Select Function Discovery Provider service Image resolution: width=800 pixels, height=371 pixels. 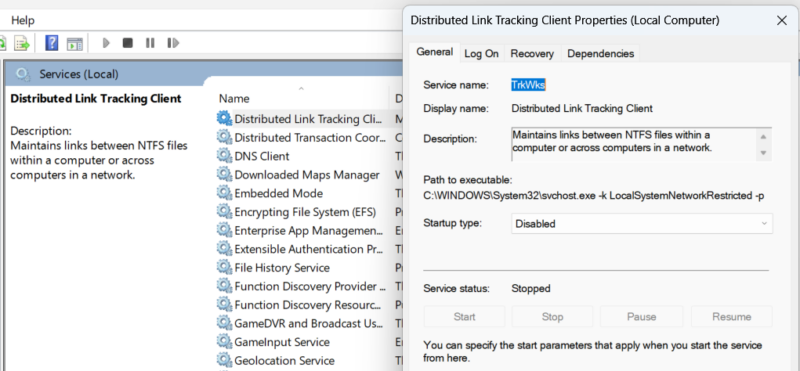click(x=309, y=286)
